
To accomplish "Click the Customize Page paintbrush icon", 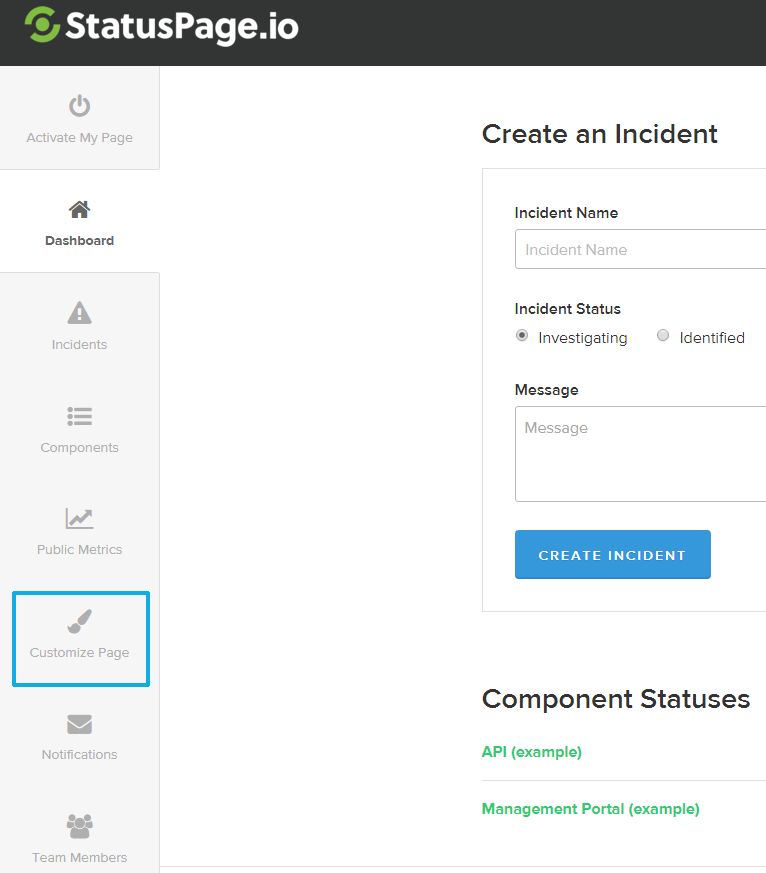I will pos(79,622).
